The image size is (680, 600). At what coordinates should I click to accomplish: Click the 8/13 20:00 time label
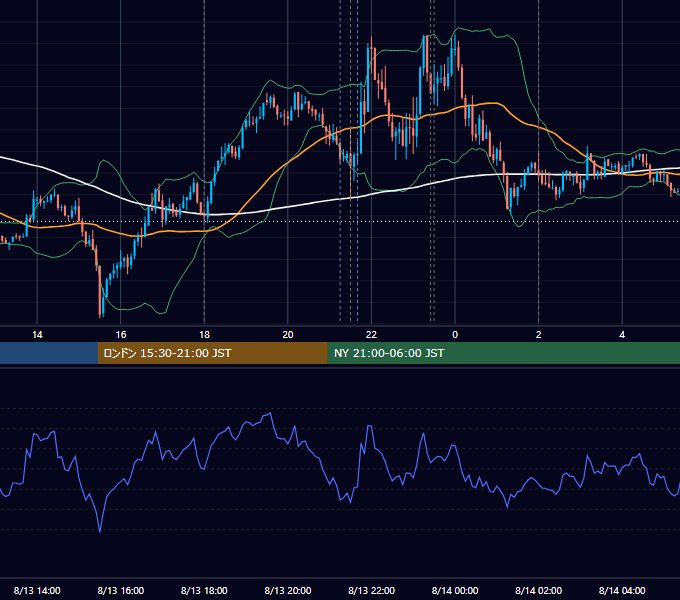(x=288, y=590)
